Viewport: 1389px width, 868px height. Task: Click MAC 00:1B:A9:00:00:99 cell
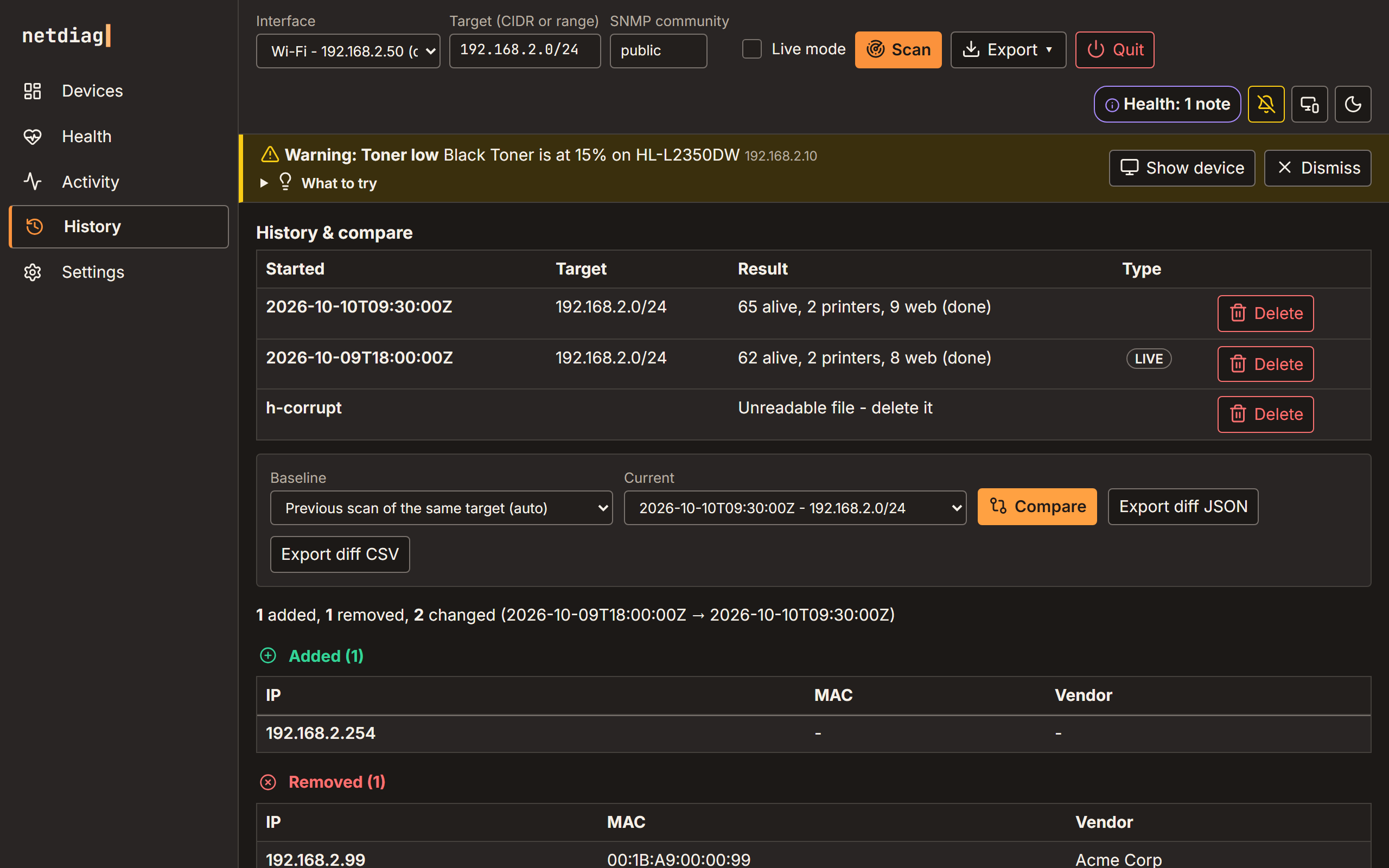coord(678,859)
